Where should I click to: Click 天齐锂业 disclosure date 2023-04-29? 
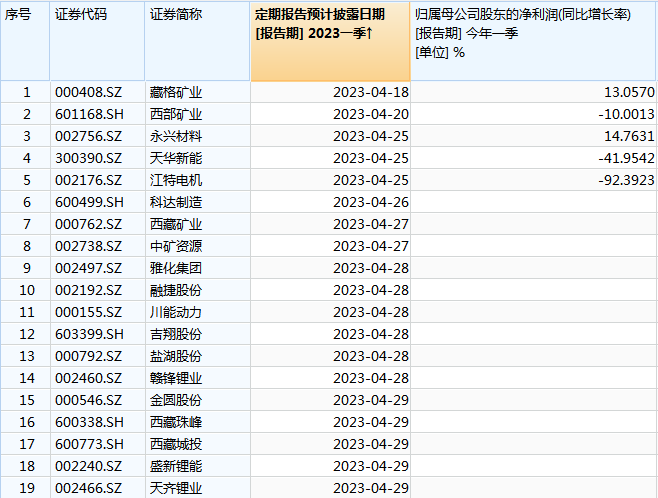point(371,488)
